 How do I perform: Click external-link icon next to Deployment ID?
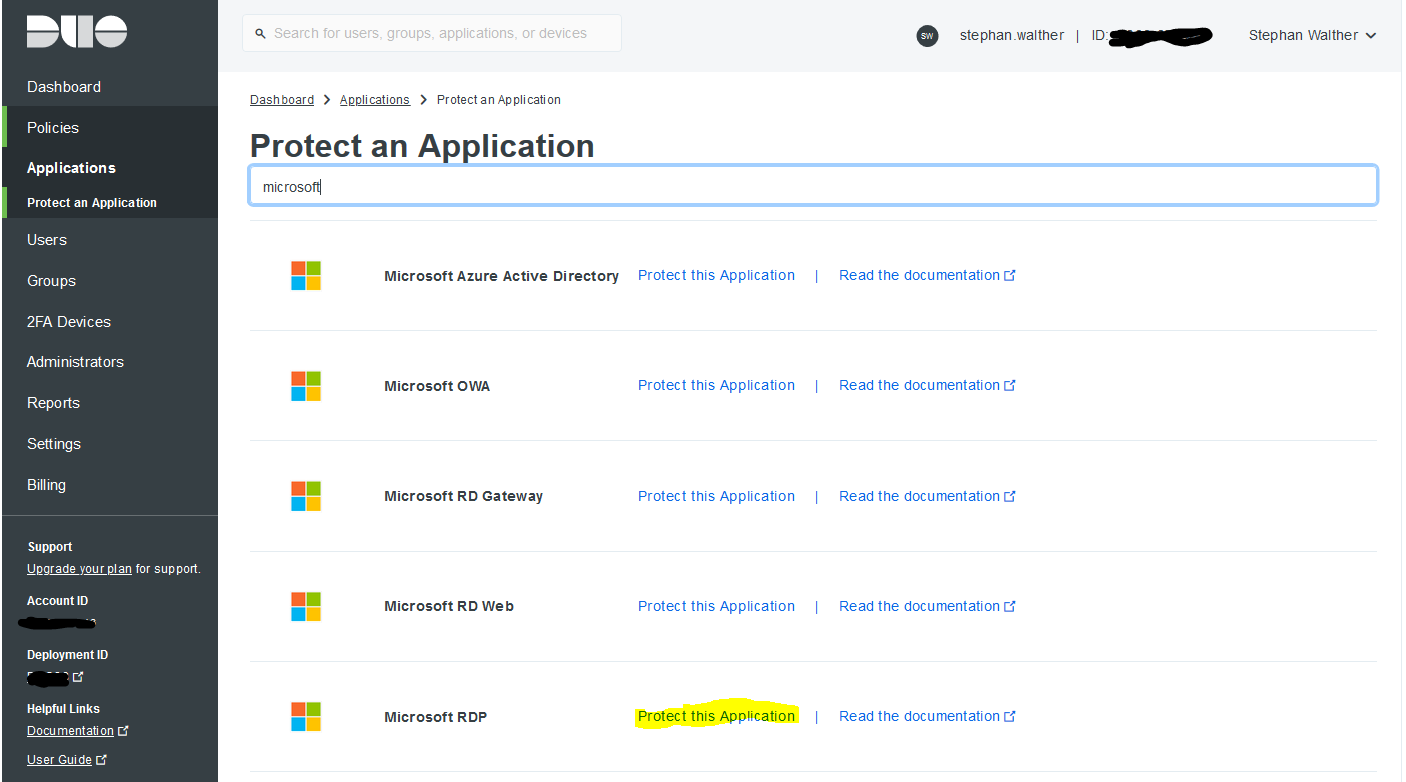[x=78, y=677]
